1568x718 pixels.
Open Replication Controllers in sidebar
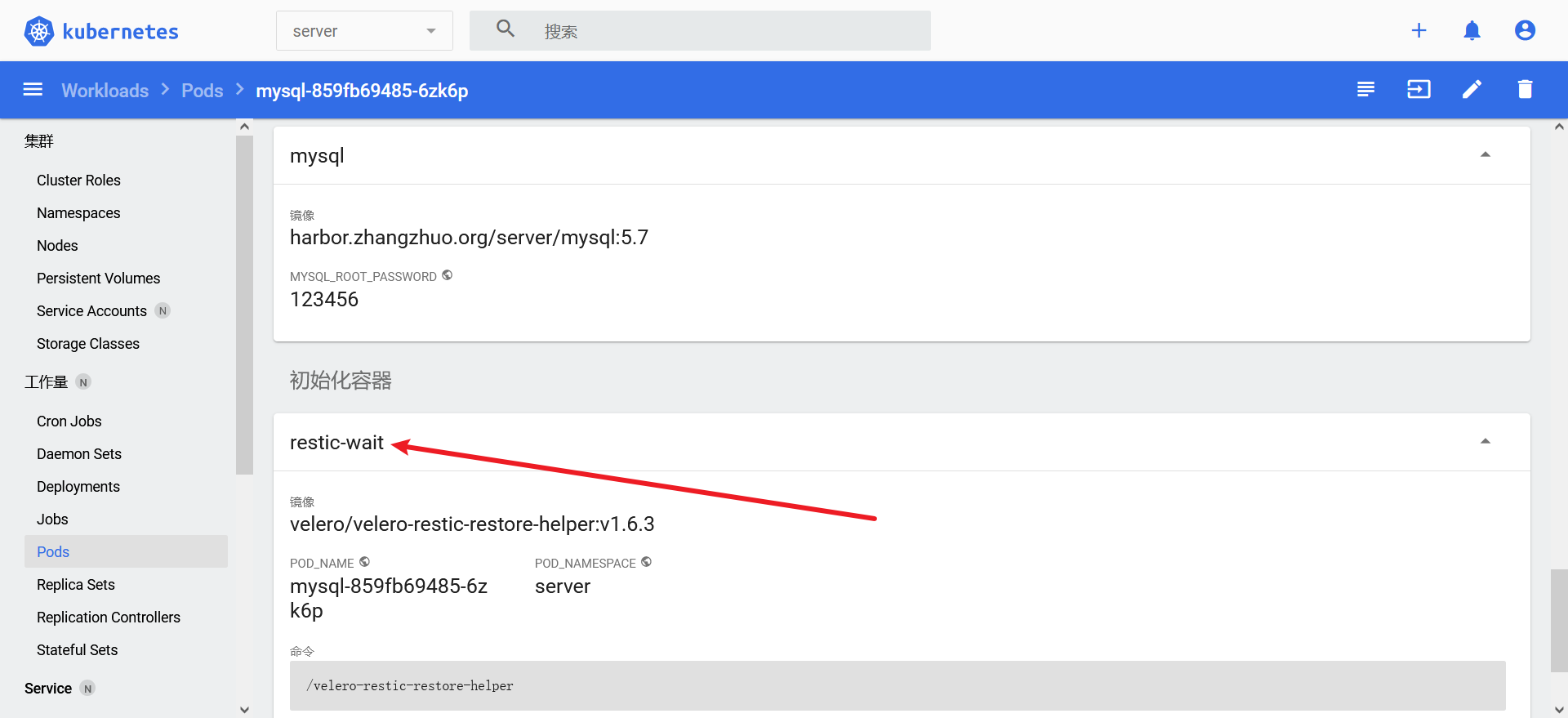[x=109, y=617]
